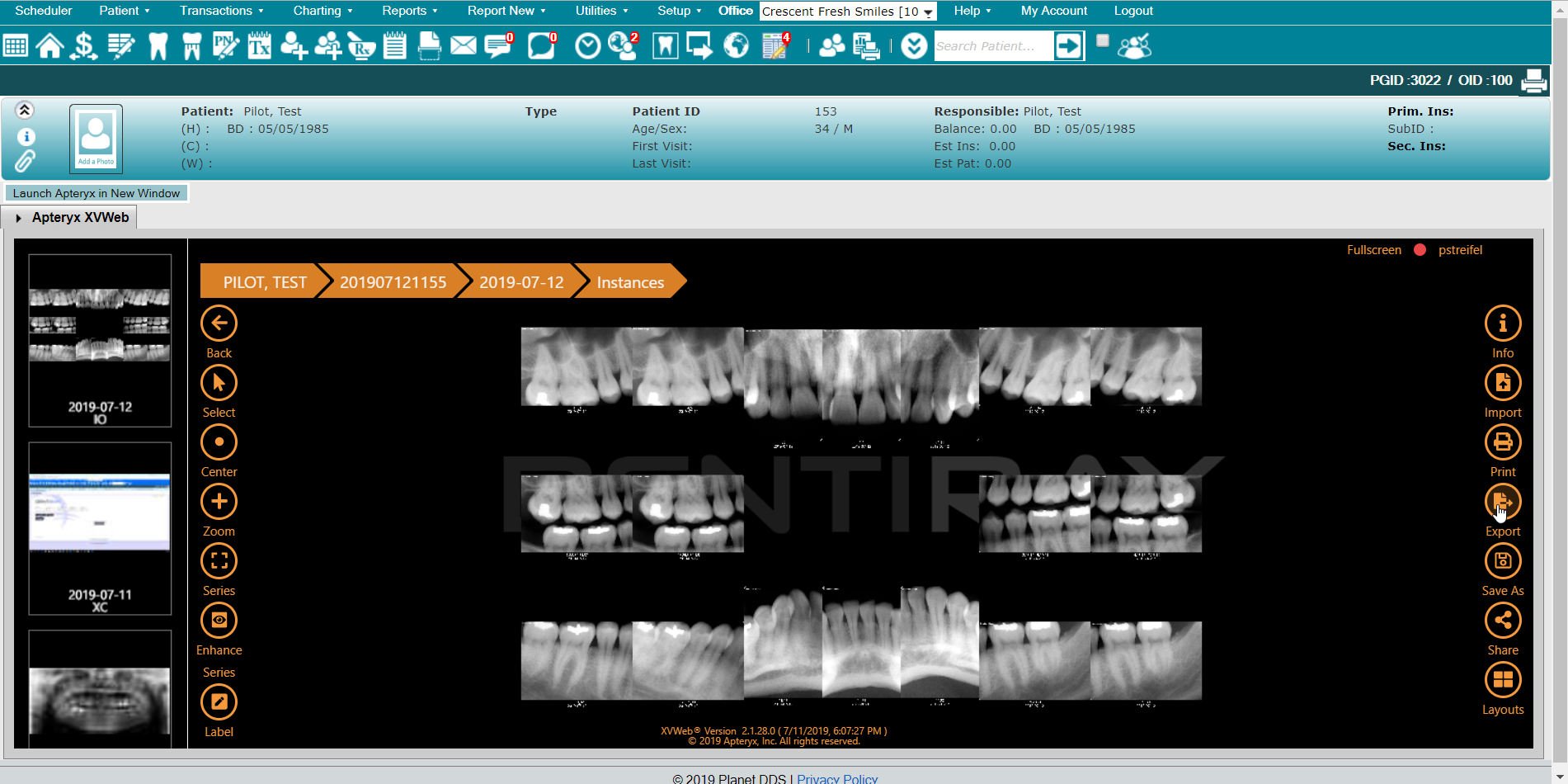The width and height of the screenshot is (1568, 784).
Task: Click the Search Patient input field
Action: pyautogui.click(x=993, y=46)
